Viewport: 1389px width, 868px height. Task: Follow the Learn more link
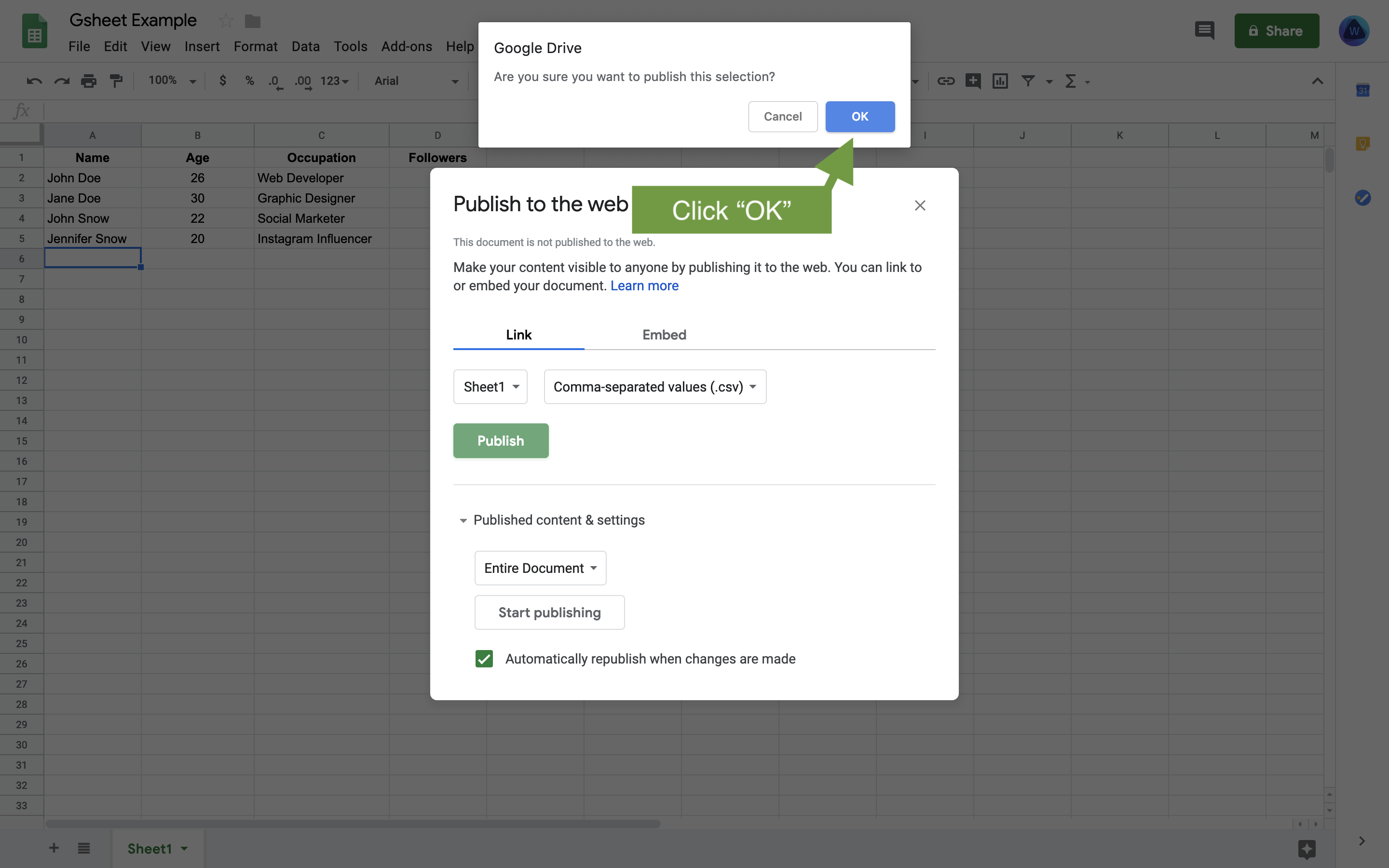click(644, 286)
